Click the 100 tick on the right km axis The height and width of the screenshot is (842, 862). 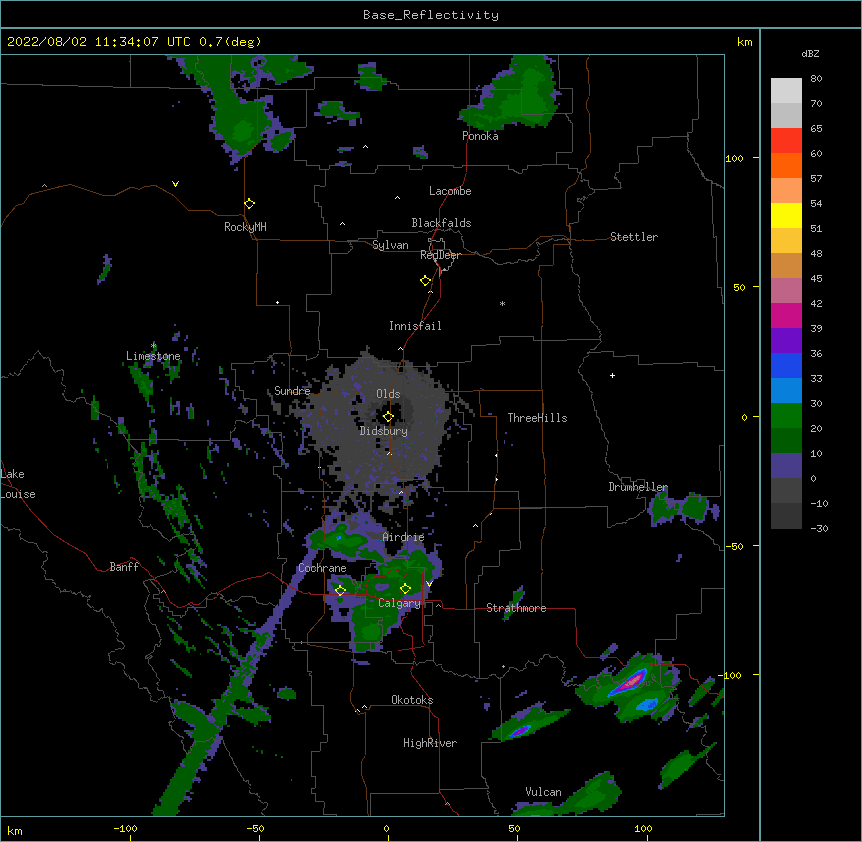(734, 158)
